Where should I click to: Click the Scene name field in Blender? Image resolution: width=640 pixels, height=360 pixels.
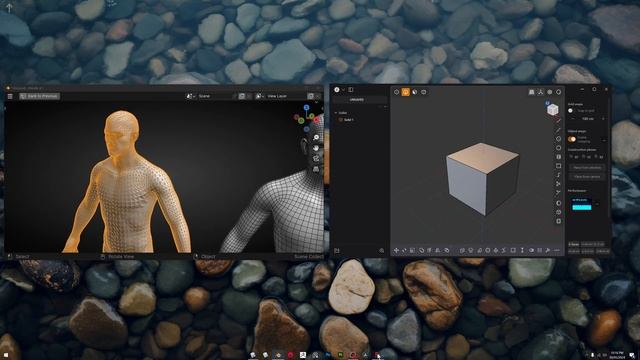216,96
